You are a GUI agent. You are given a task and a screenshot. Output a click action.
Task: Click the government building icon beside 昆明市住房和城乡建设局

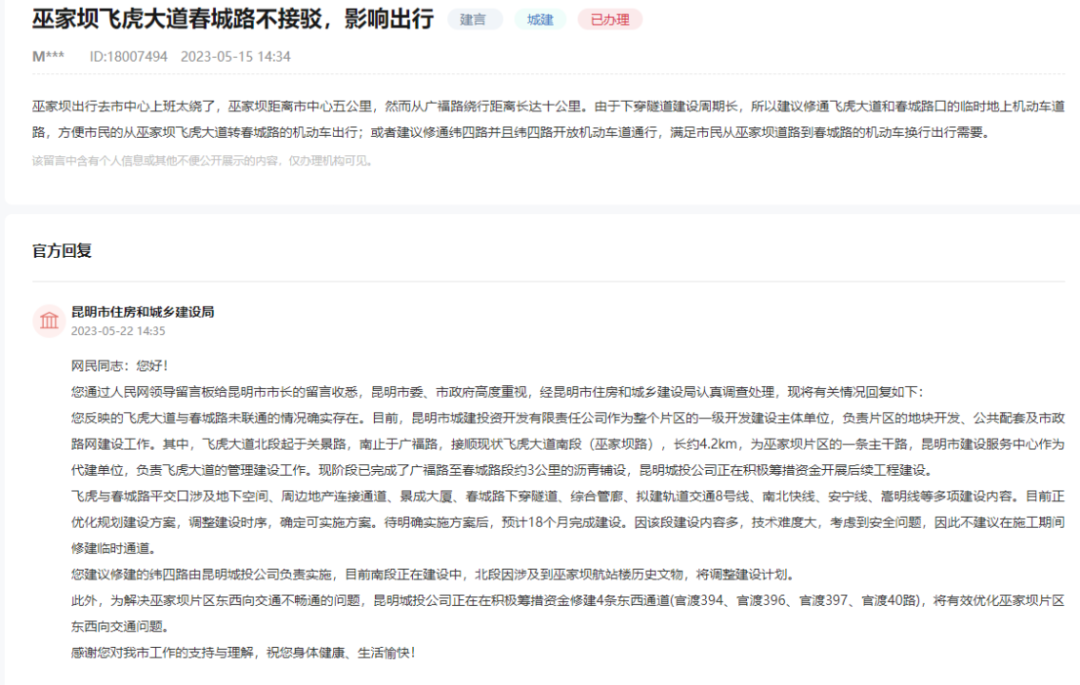(48, 320)
